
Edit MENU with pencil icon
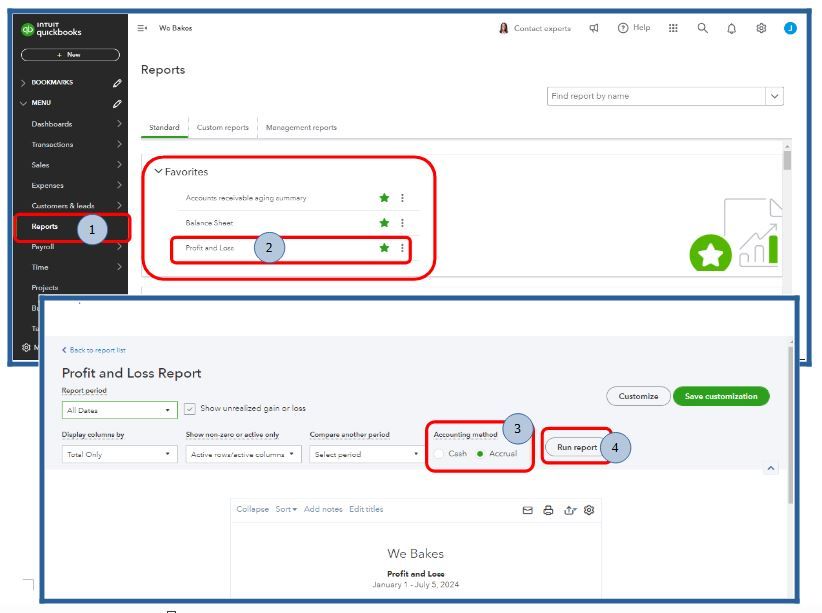[117, 103]
